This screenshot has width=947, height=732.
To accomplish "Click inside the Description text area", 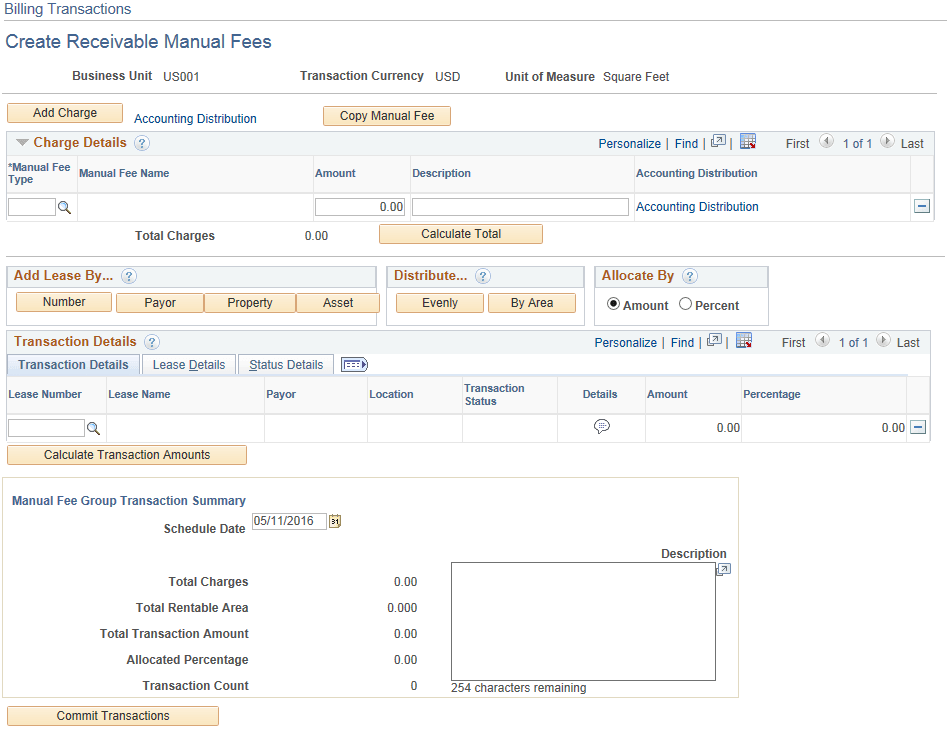I will point(583,620).
